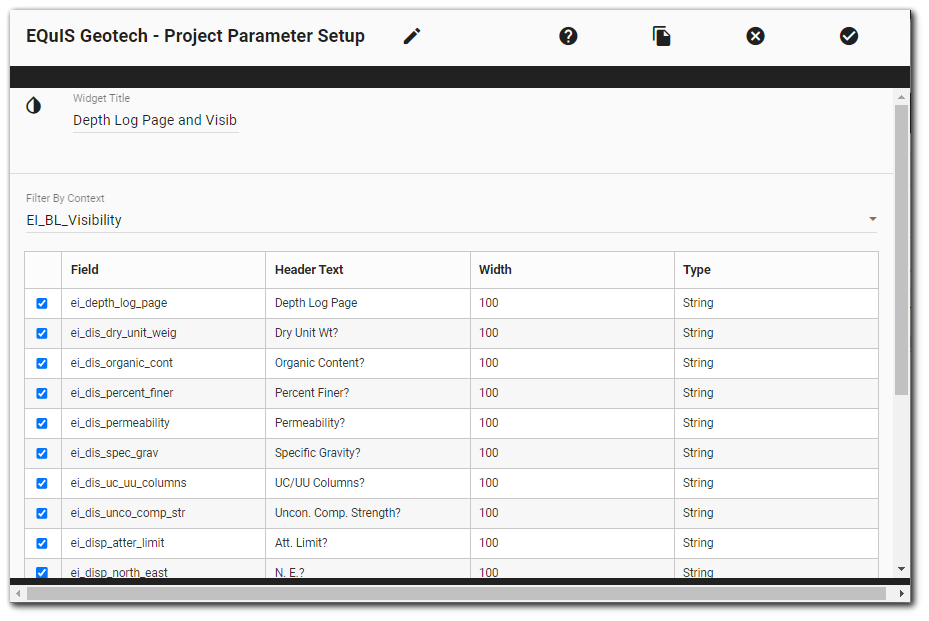Click the edit pencil icon in title bar

[x=411, y=35]
